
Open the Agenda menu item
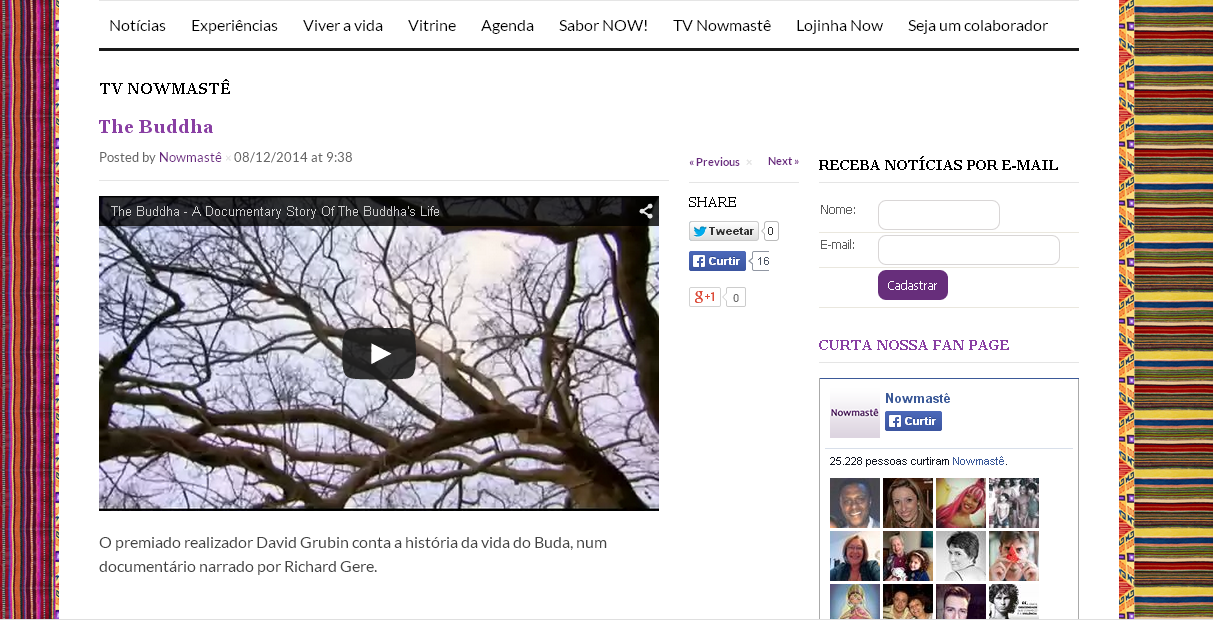[x=507, y=25]
